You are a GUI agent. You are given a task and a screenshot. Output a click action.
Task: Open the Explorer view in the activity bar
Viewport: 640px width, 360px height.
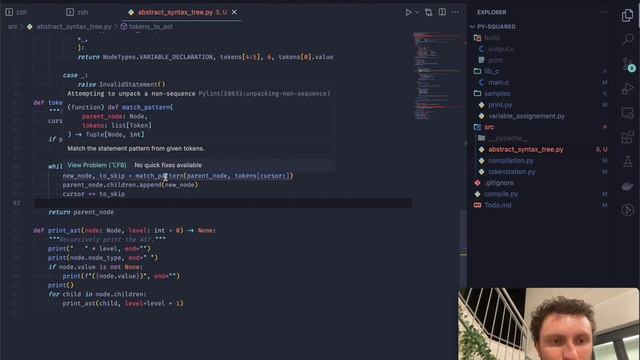point(627,16)
